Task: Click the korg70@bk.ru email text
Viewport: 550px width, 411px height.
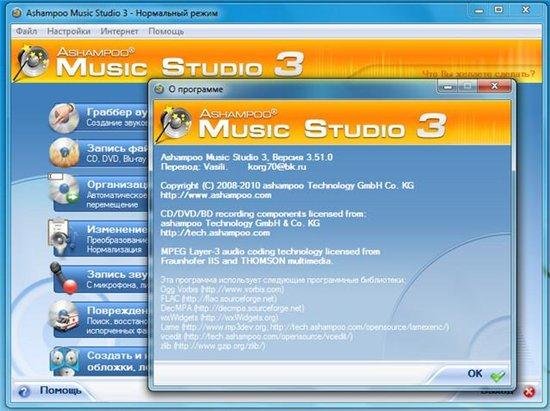Action: point(277,167)
